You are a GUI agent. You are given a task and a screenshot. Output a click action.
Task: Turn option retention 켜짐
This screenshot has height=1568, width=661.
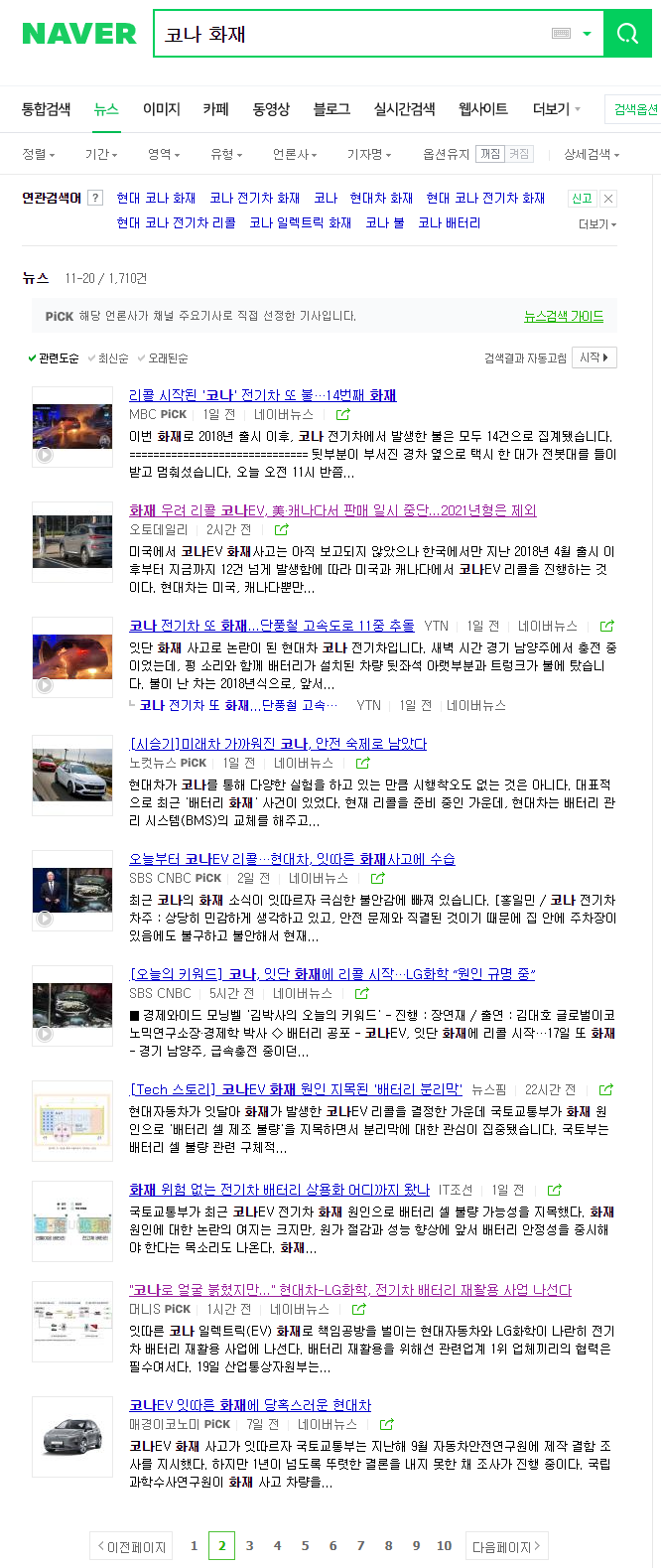click(519, 154)
